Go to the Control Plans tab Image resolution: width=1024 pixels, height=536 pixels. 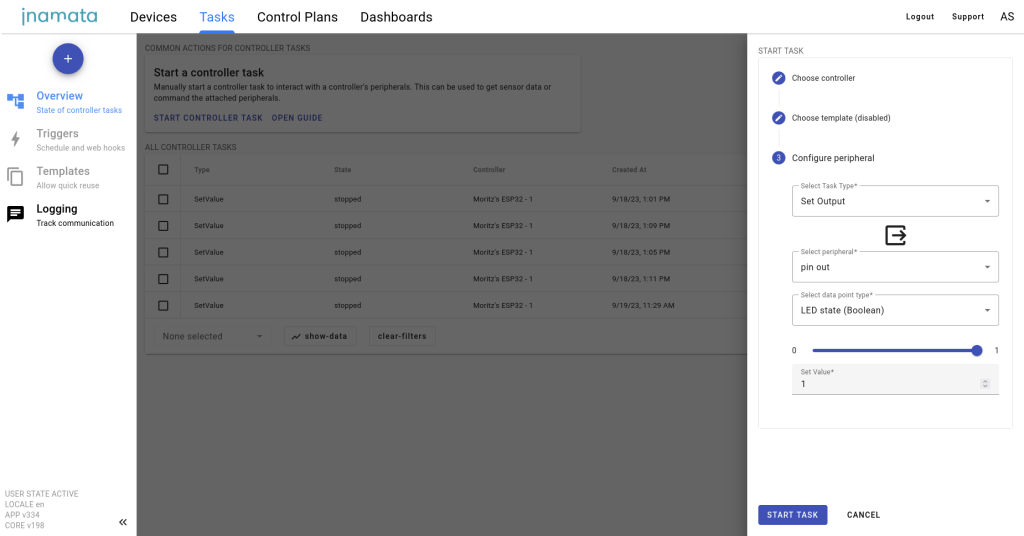(x=297, y=17)
